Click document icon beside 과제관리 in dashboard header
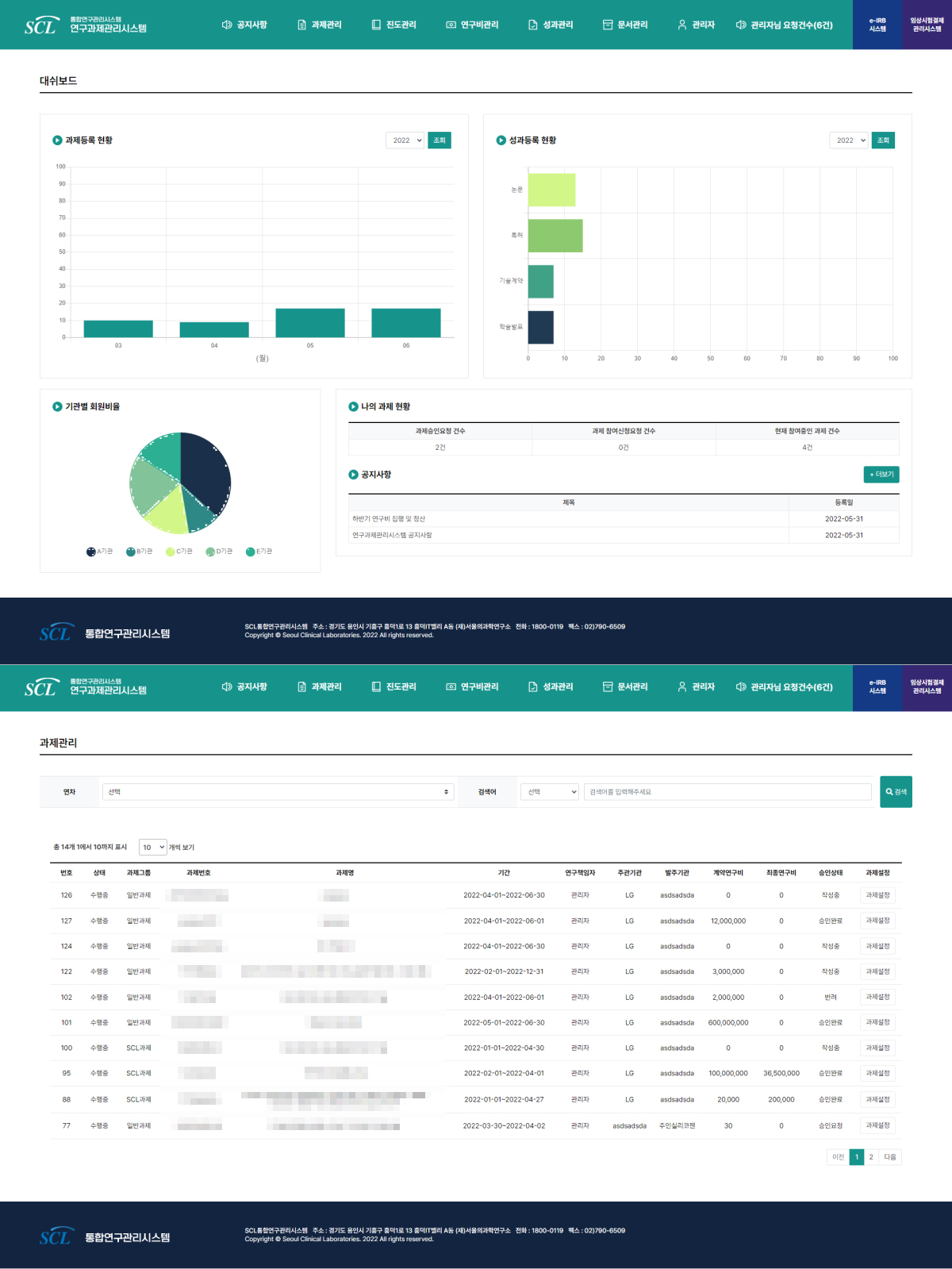952x1269 pixels. pyautogui.click(x=301, y=25)
